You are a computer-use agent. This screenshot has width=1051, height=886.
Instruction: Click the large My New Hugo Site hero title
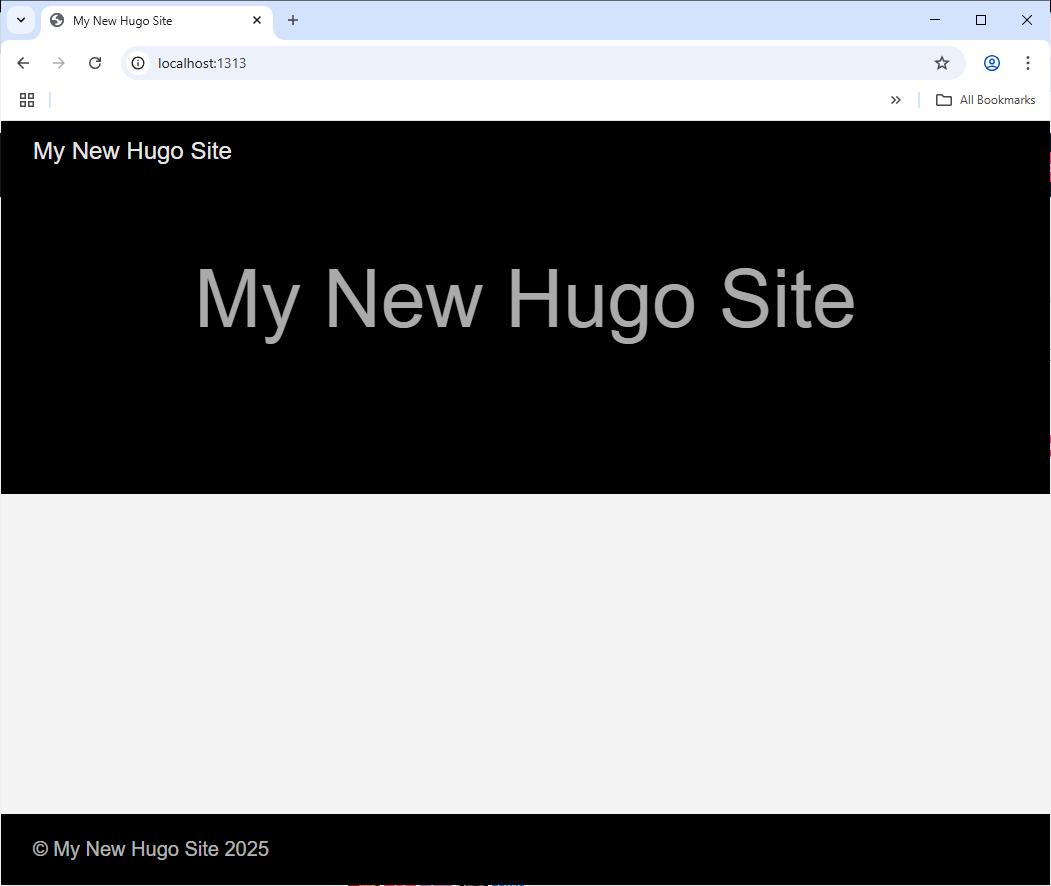tap(525, 300)
